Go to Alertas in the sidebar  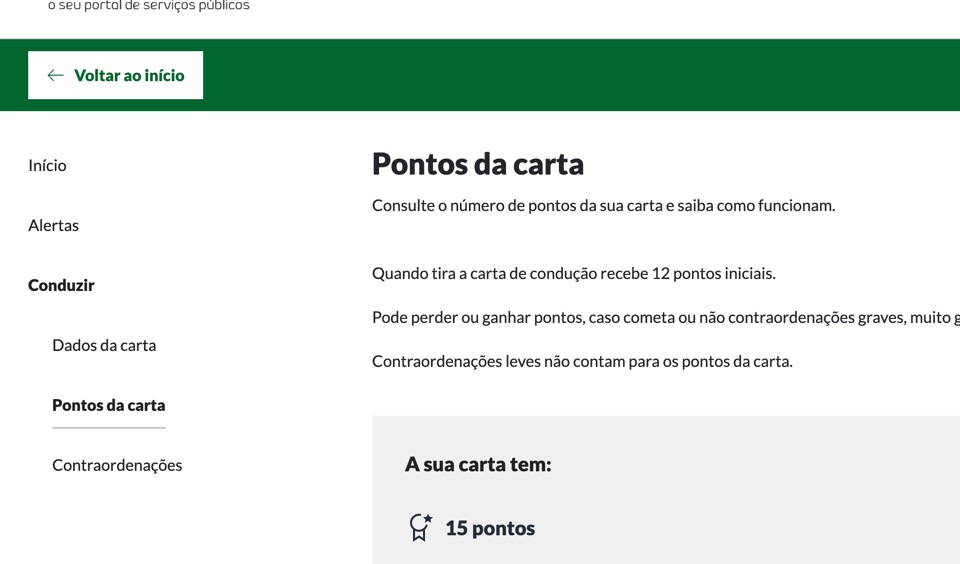coord(53,226)
